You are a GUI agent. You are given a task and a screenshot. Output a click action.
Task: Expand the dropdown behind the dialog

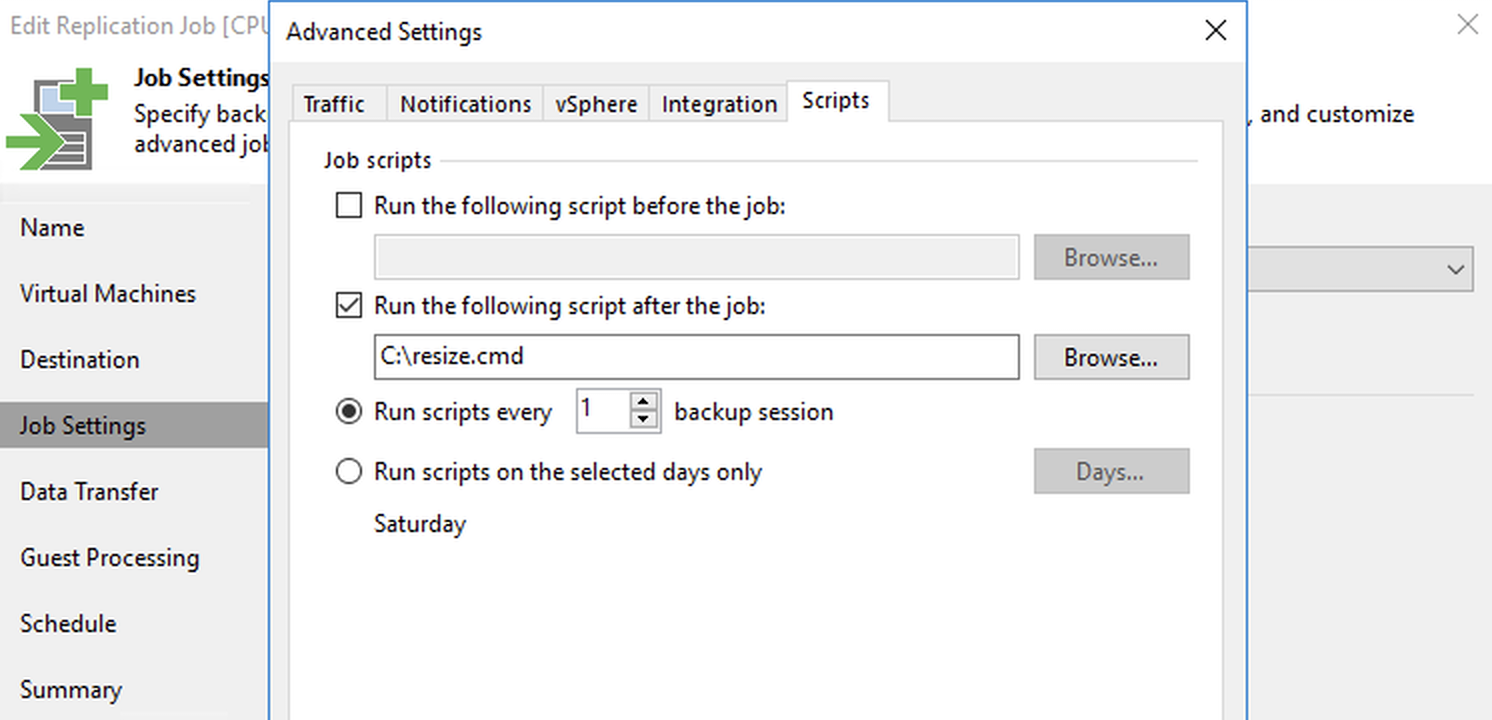(x=1454, y=269)
